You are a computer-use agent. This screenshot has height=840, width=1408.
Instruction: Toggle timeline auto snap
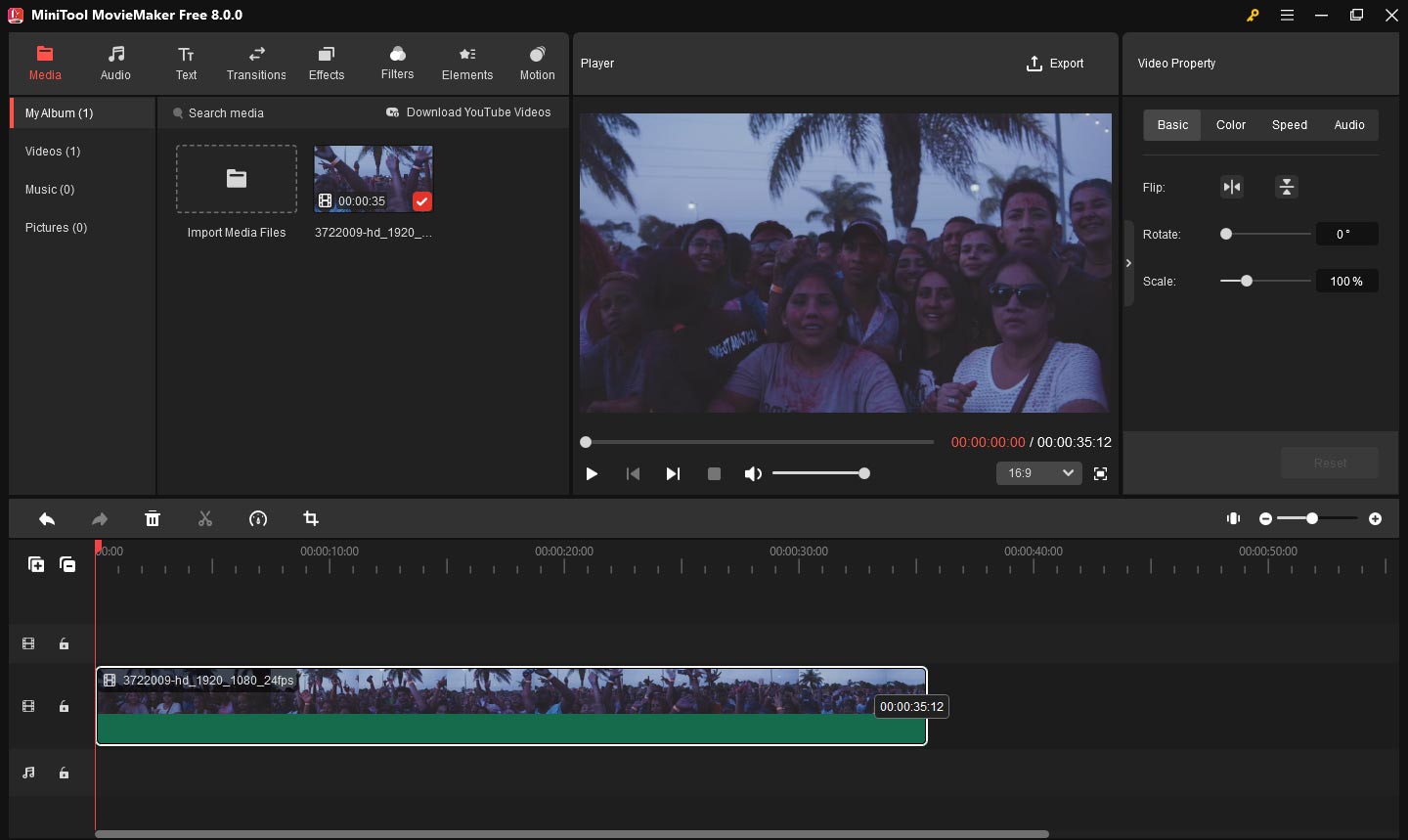(x=1234, y=518)
